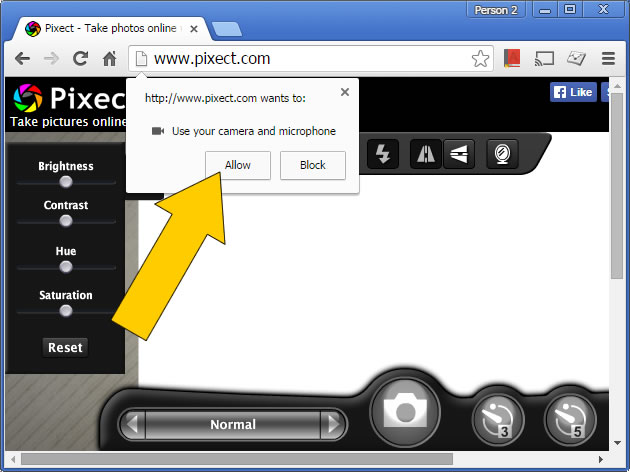Adjust the Saturation slider handle
The height and width of the screenshot is (472, 630).
point(66,311)
